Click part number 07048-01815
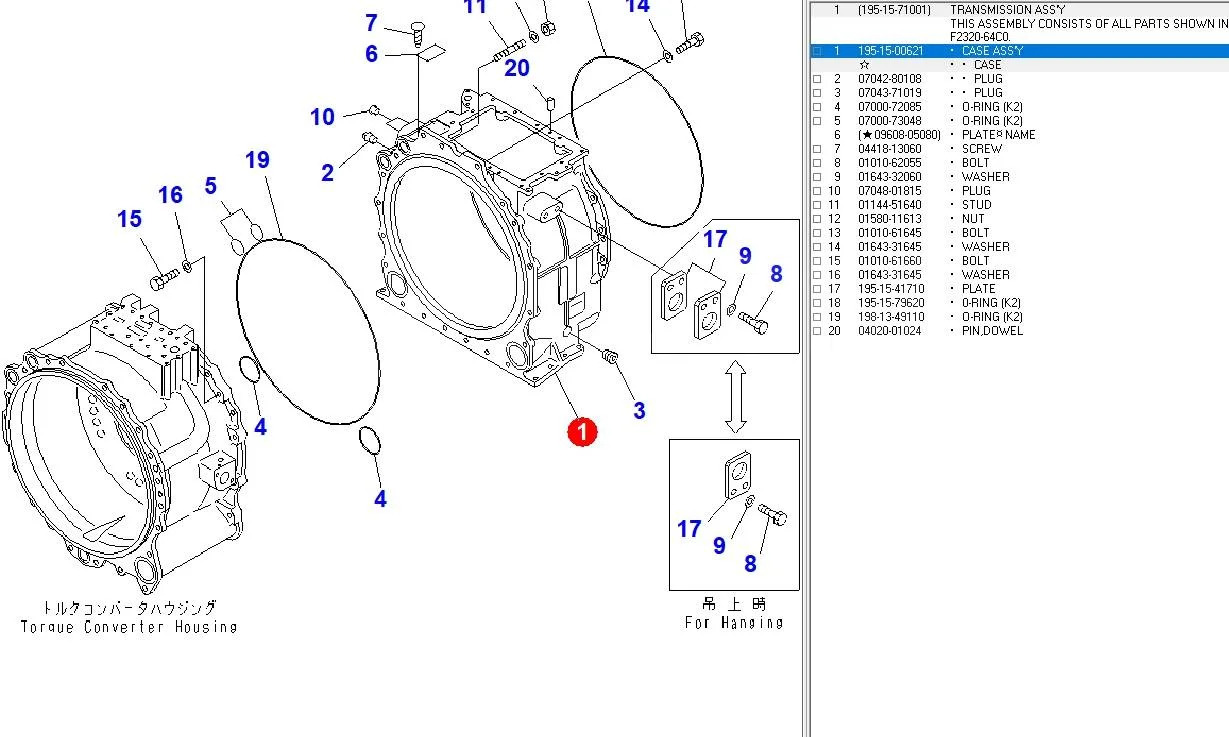This screenshot has width=1229, height=737. pyautogui.click(x=890, y=191)
